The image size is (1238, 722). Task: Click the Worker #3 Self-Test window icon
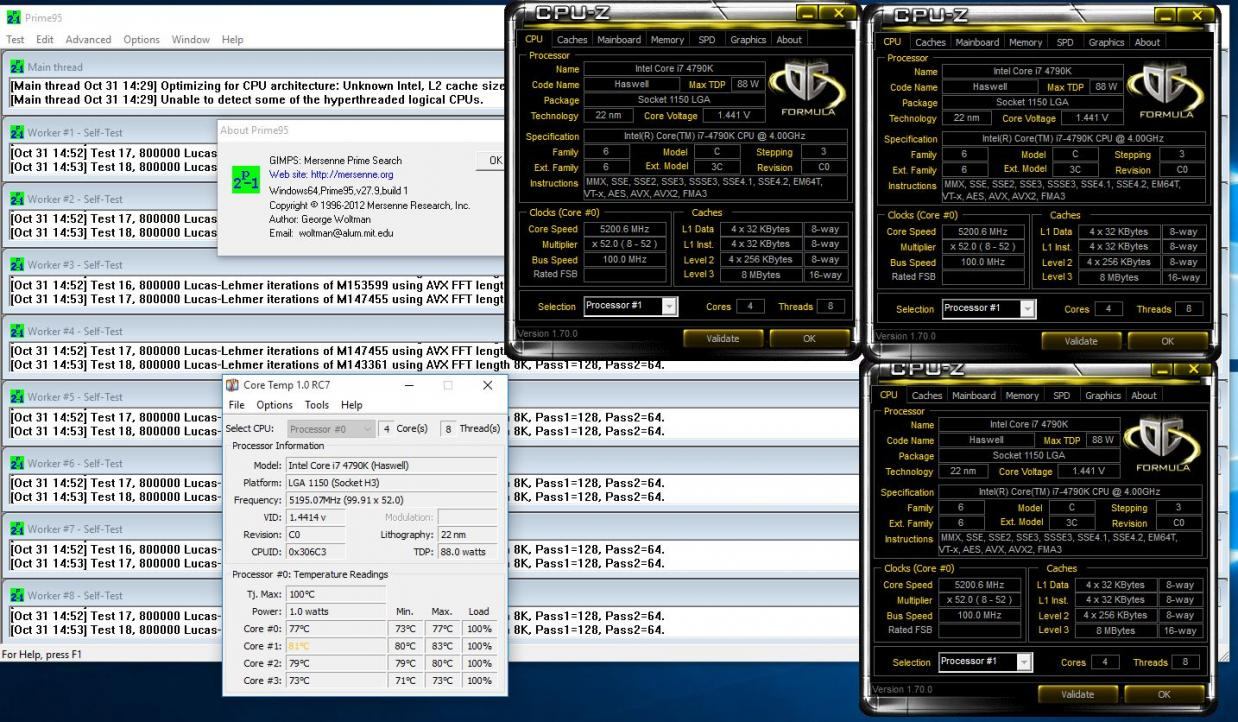click(17, 265)
